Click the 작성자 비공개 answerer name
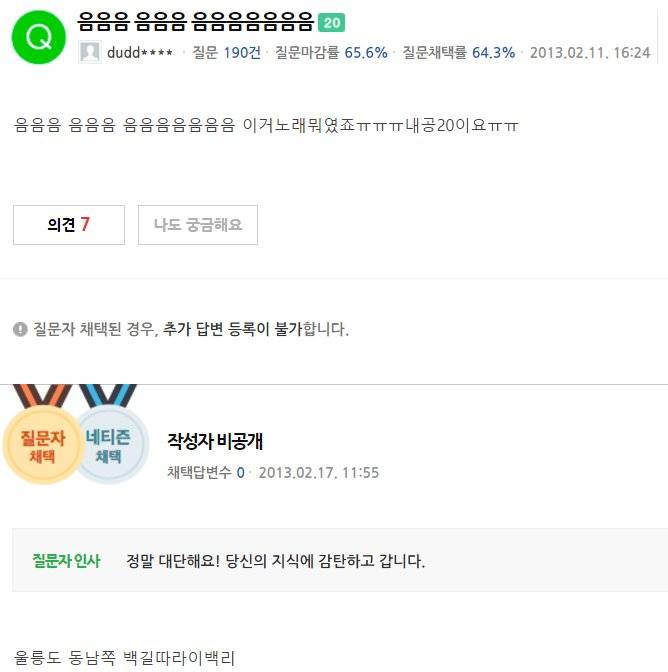668x672 pixels. [215, 441]
